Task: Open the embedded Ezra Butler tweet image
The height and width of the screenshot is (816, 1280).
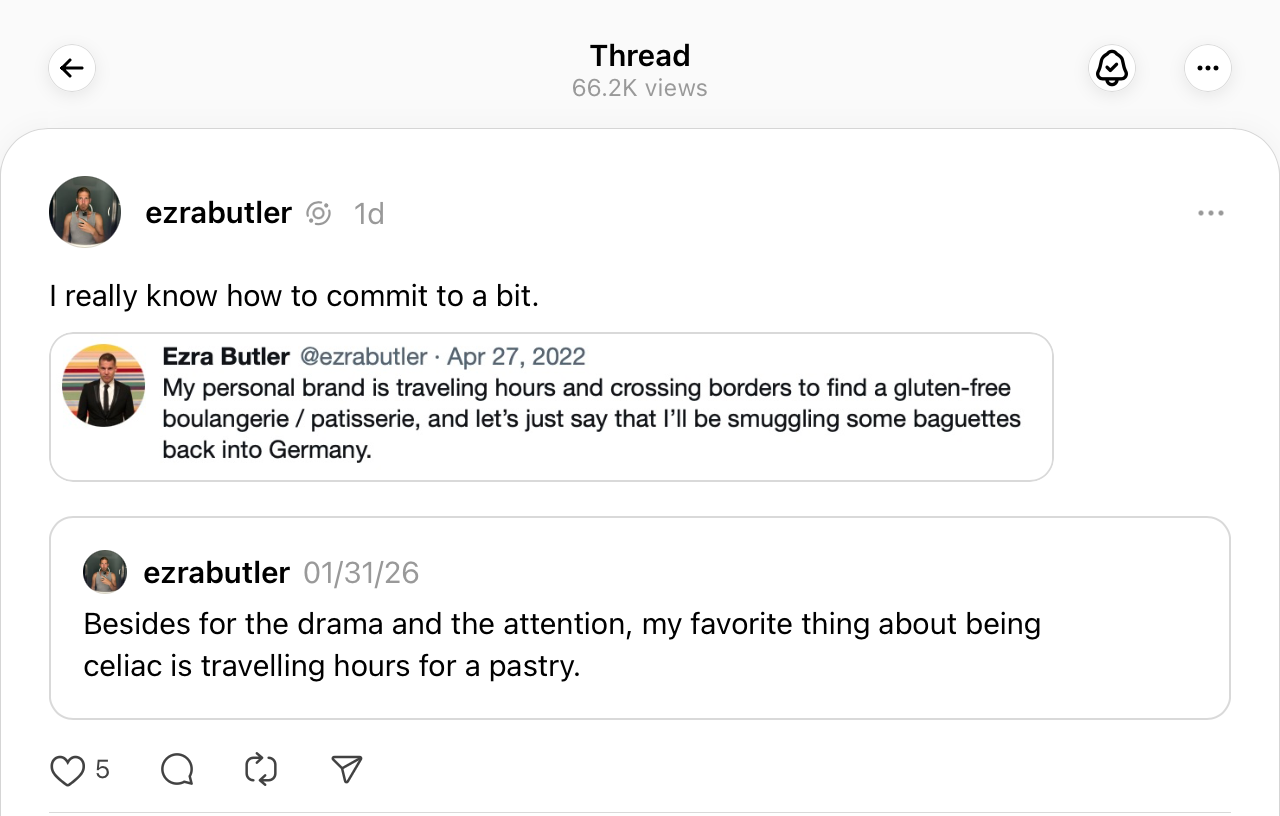Action: tap(551, 407)
